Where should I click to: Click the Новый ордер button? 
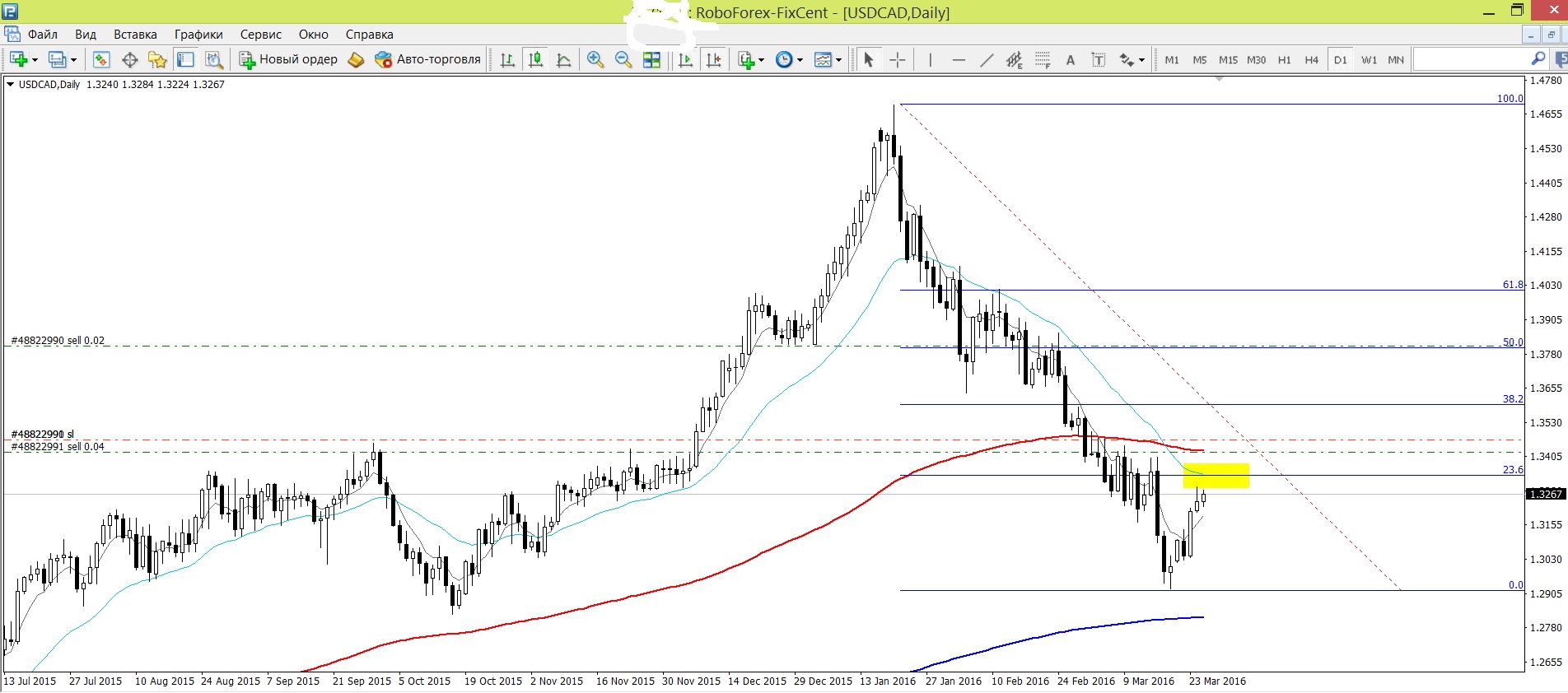(x=288, y=59)
